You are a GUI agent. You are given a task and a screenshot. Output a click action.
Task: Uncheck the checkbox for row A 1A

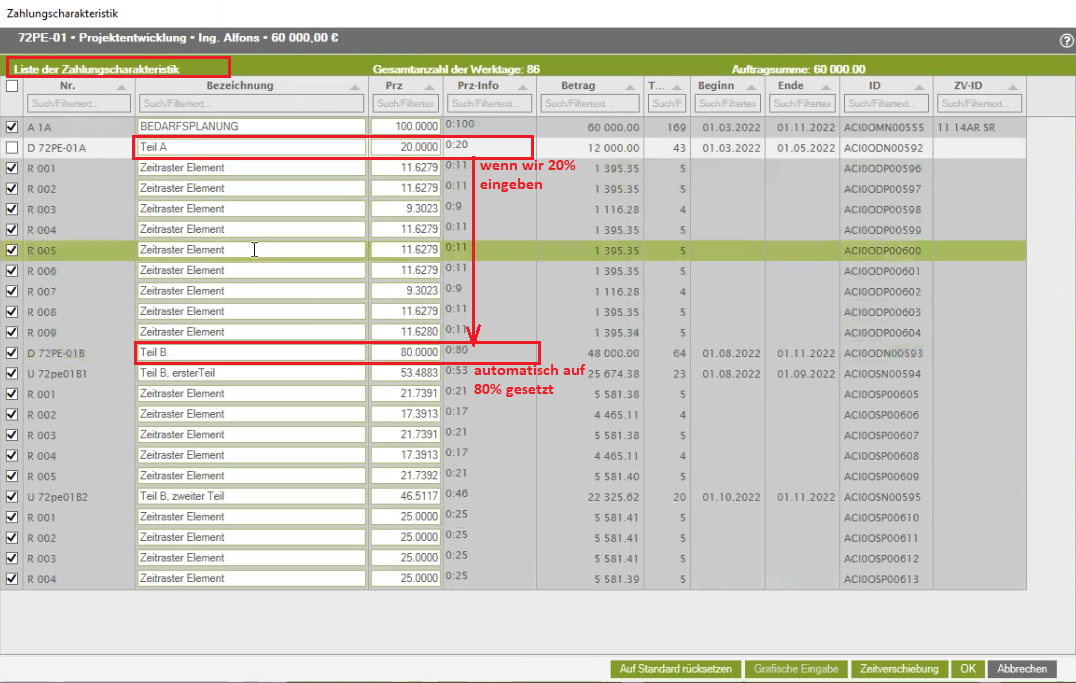coord(12,127)
